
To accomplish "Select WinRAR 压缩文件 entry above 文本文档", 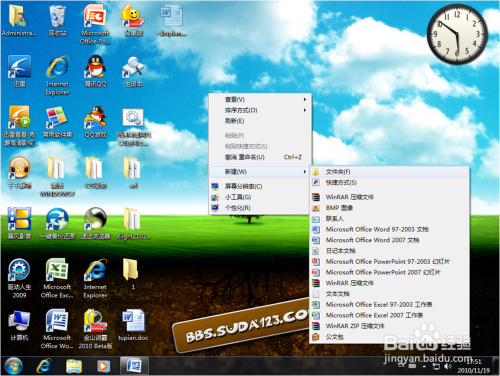I will tap(390, 283).
